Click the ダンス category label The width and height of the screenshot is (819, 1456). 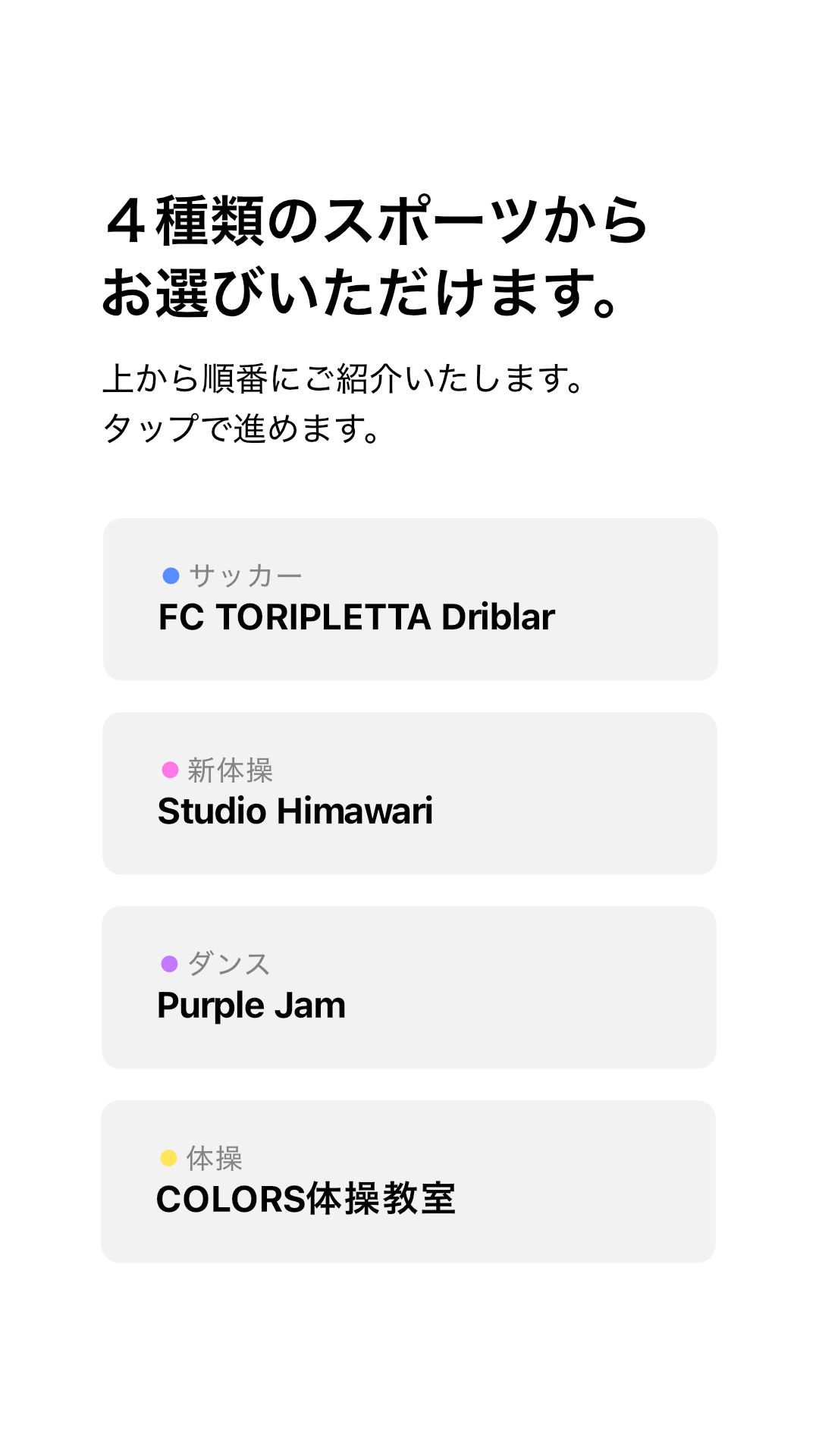pyautogui.click(x=229, y=964)
